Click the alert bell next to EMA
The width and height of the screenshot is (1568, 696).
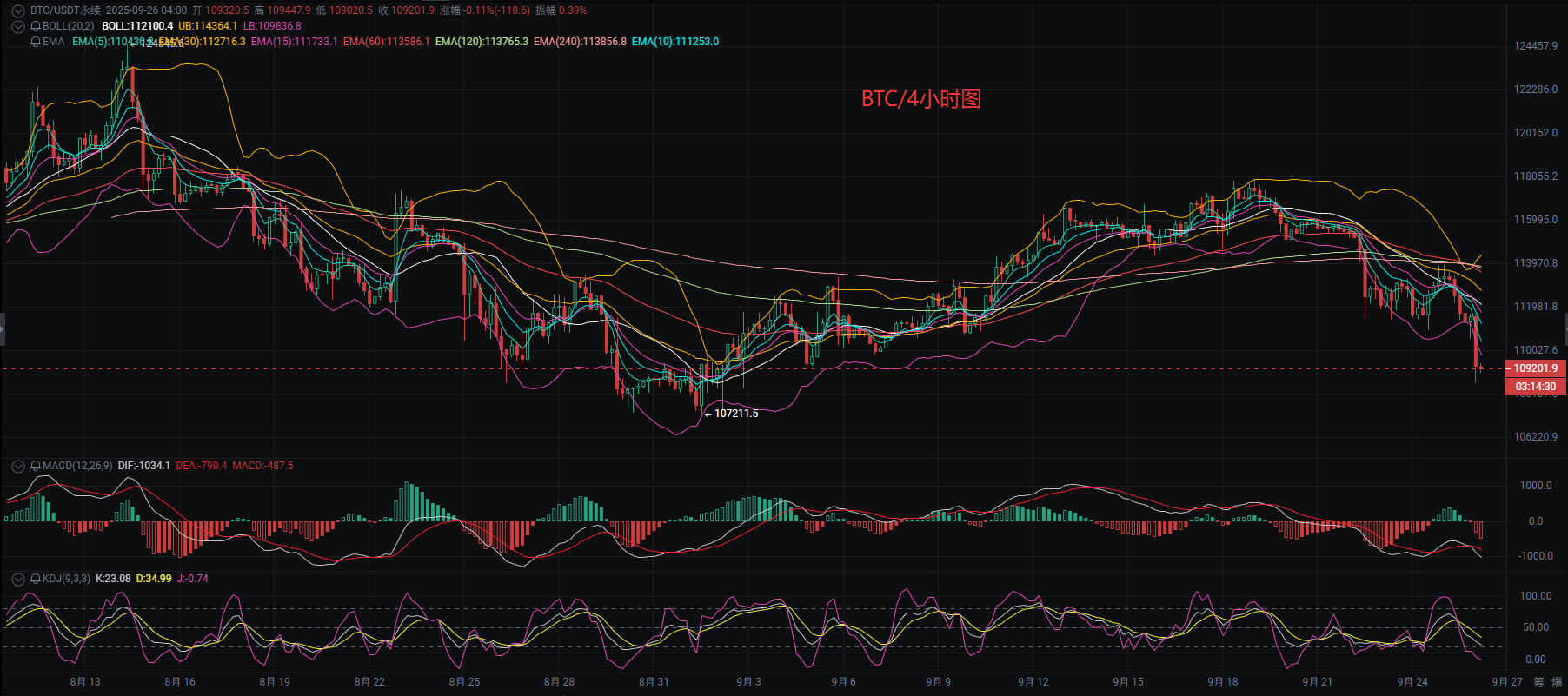tap(36, 42)
